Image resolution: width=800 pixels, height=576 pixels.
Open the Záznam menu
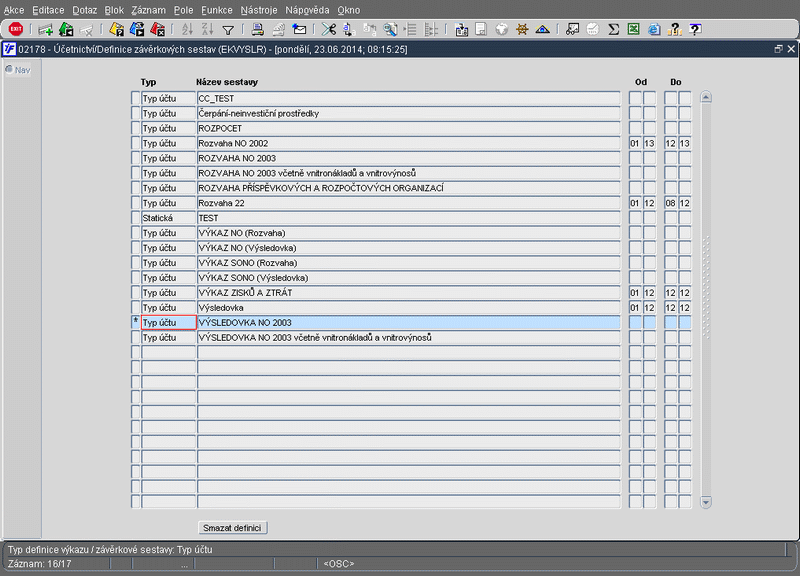pyautogui.click(x=148, y=10)
